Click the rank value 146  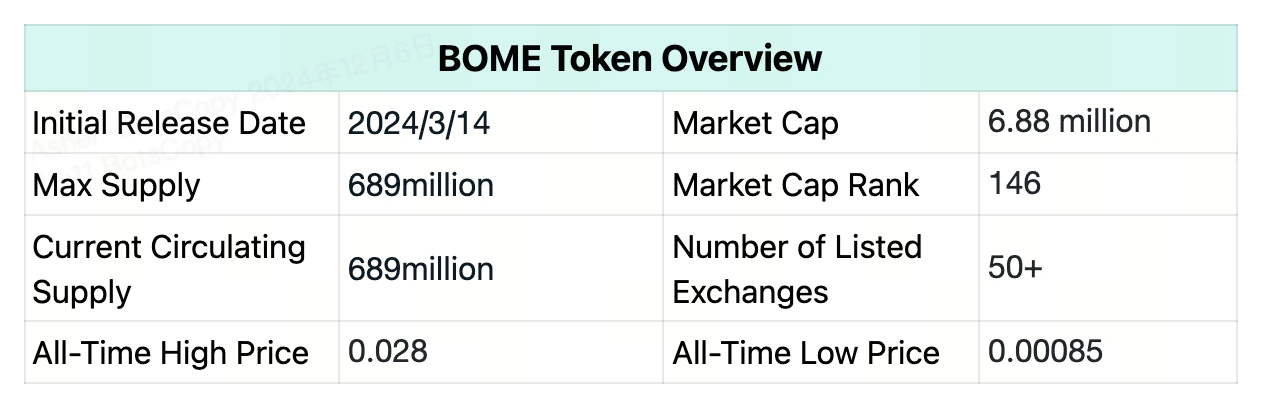point(1014,183)
